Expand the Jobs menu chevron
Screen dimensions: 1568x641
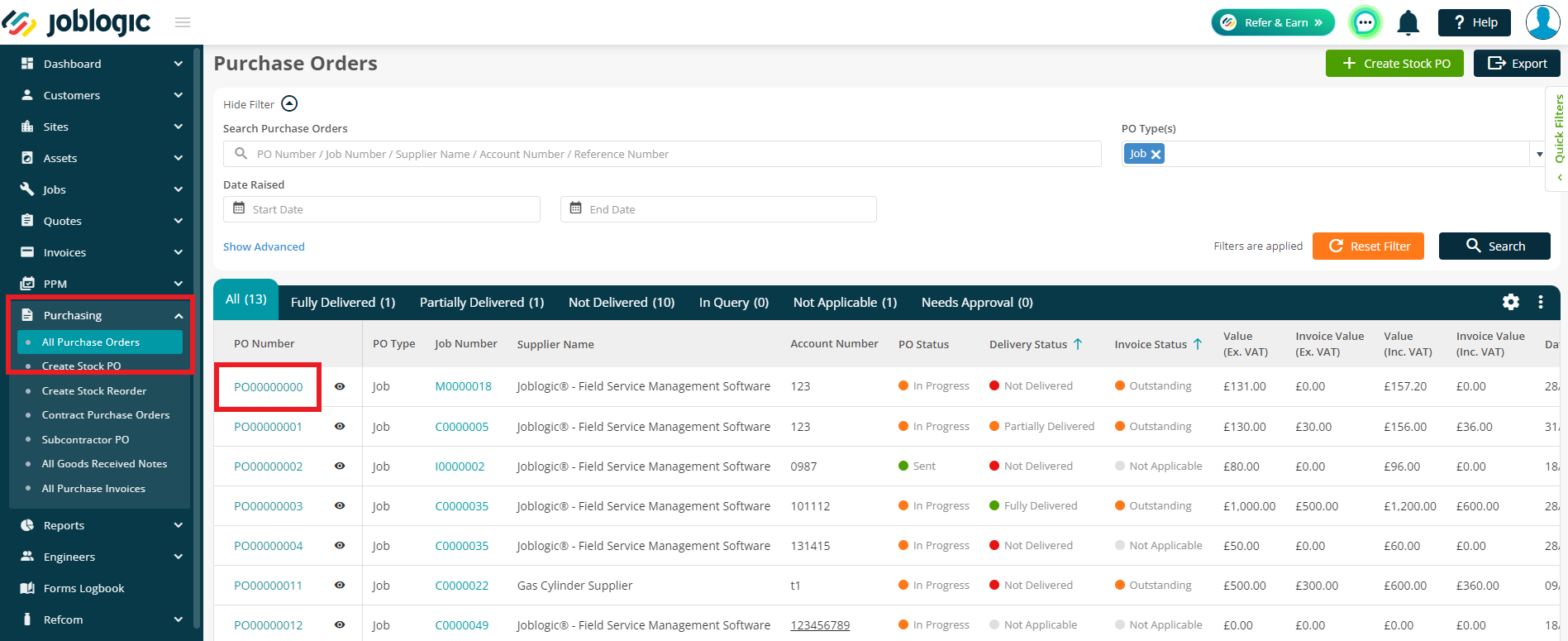(x=179, y=189)
